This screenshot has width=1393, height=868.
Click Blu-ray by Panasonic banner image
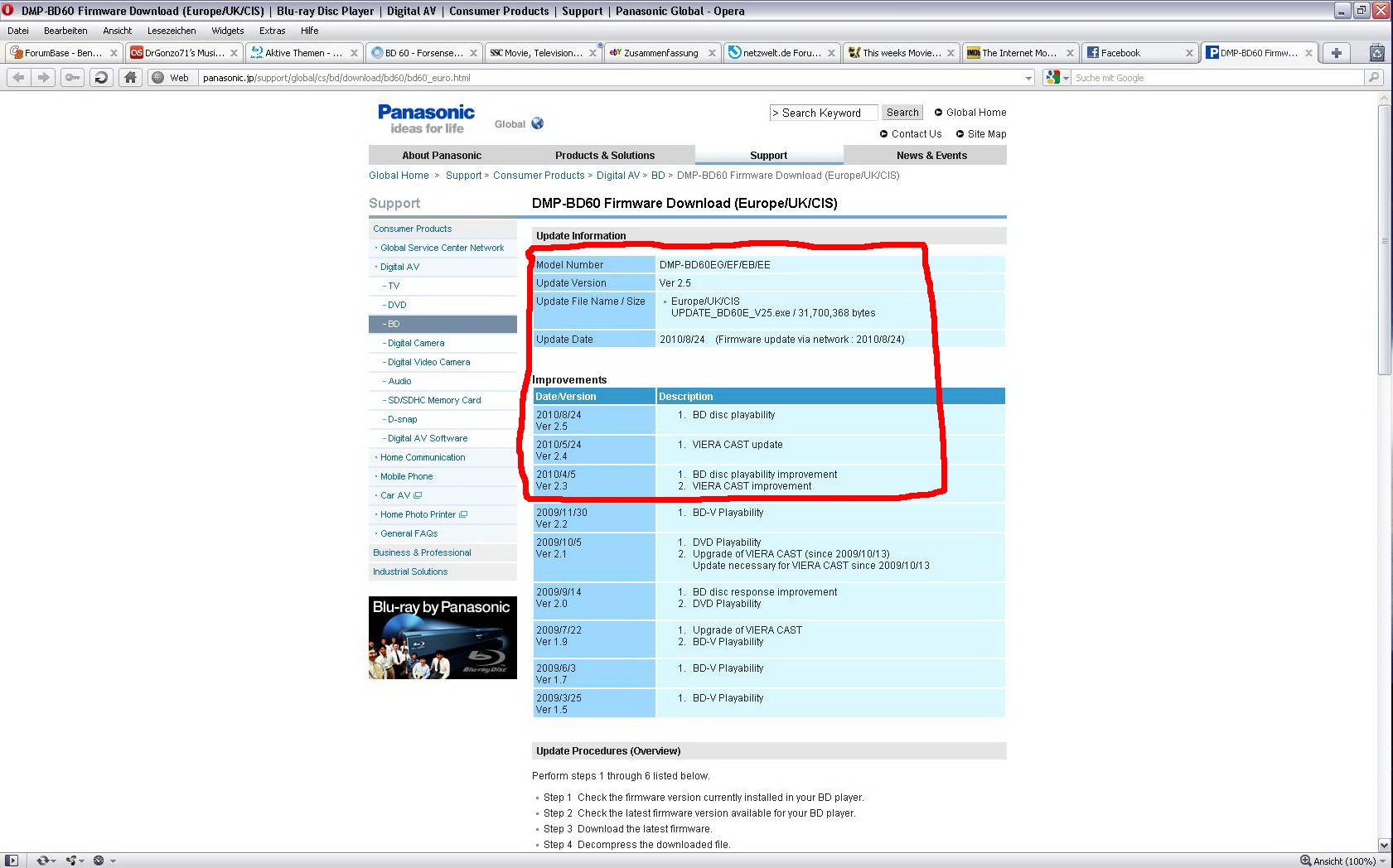443,638
